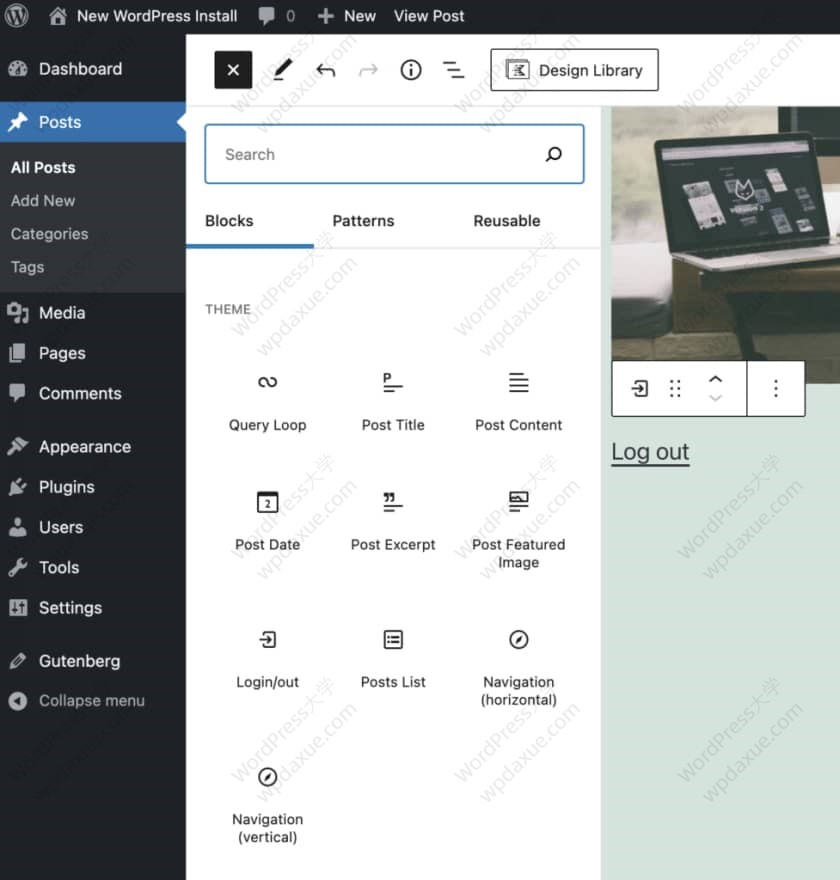This screenshot has height=880, width=840.
Task: Switch to the Blocks tab
Action: click(229, 221)
